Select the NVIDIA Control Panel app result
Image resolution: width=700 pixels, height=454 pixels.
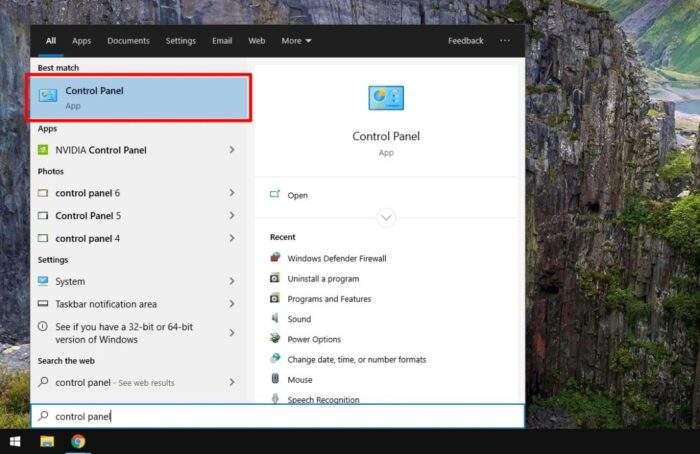coord(138,150)
